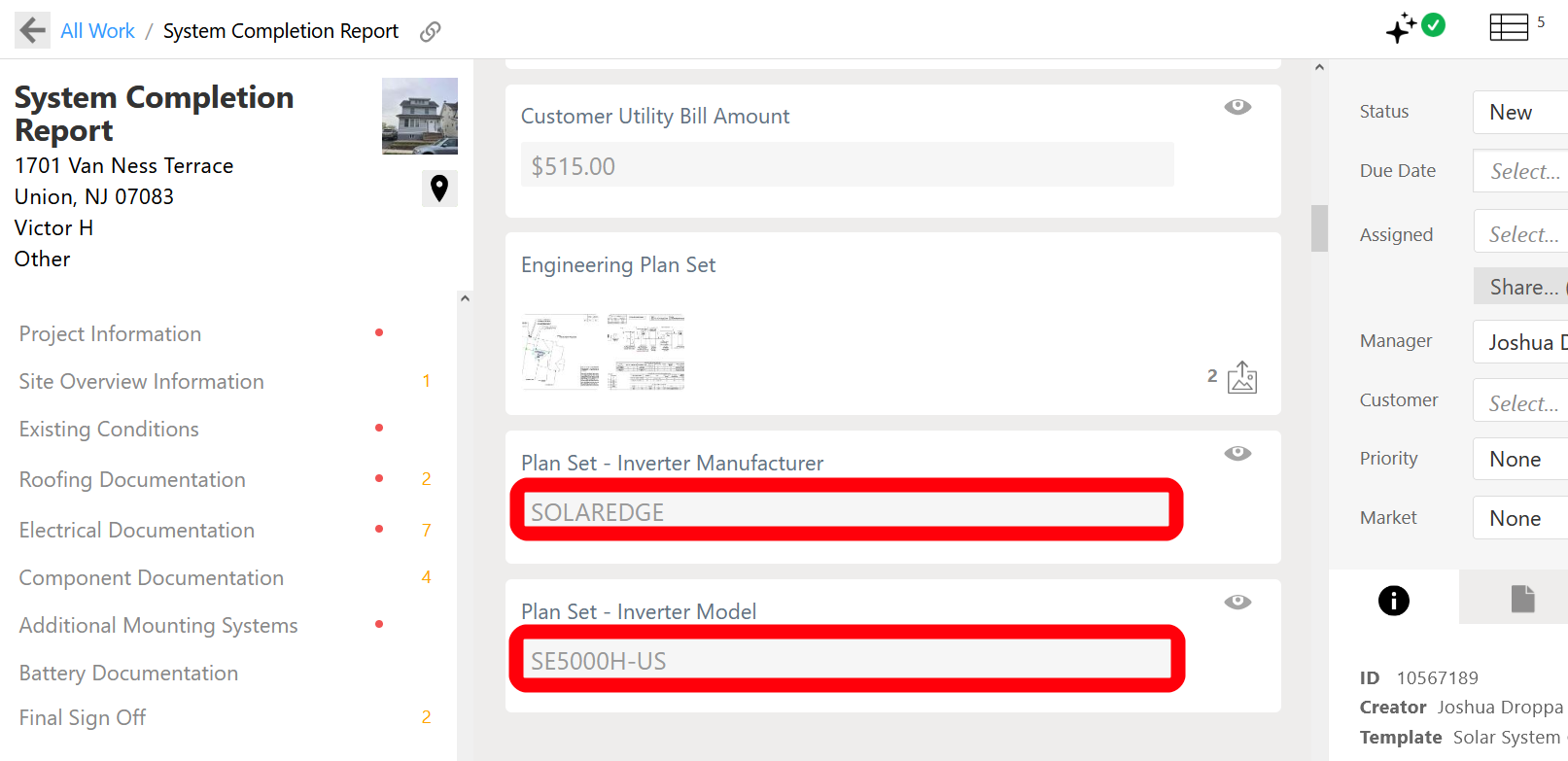Open the list view icon with count 5
Image resolution: width=1568 pixels, height=761 pixels.
coord(1509,27)
